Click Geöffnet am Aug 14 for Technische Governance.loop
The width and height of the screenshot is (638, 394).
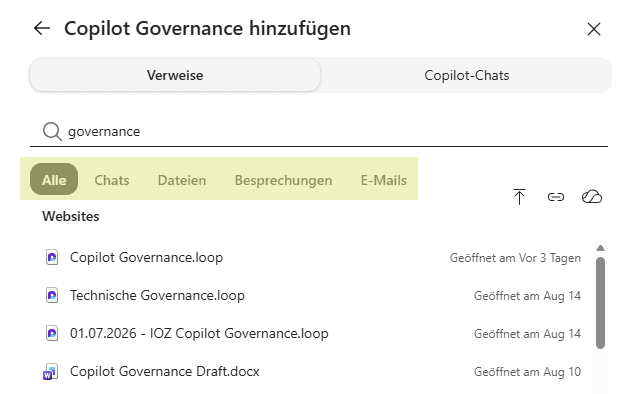click(x=527, y=296)
